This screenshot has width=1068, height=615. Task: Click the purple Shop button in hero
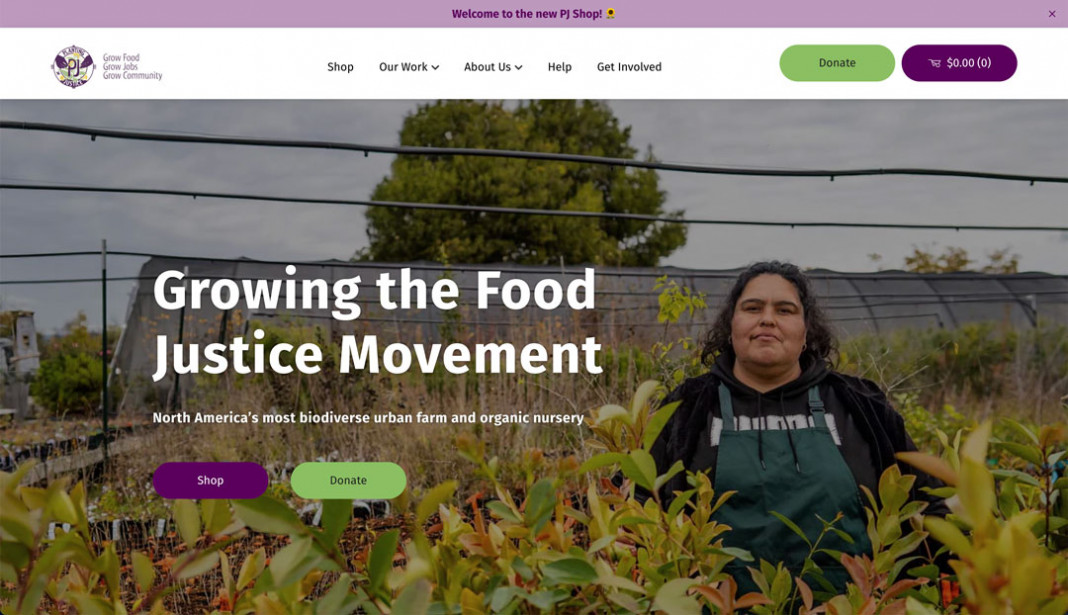(210, 480)
